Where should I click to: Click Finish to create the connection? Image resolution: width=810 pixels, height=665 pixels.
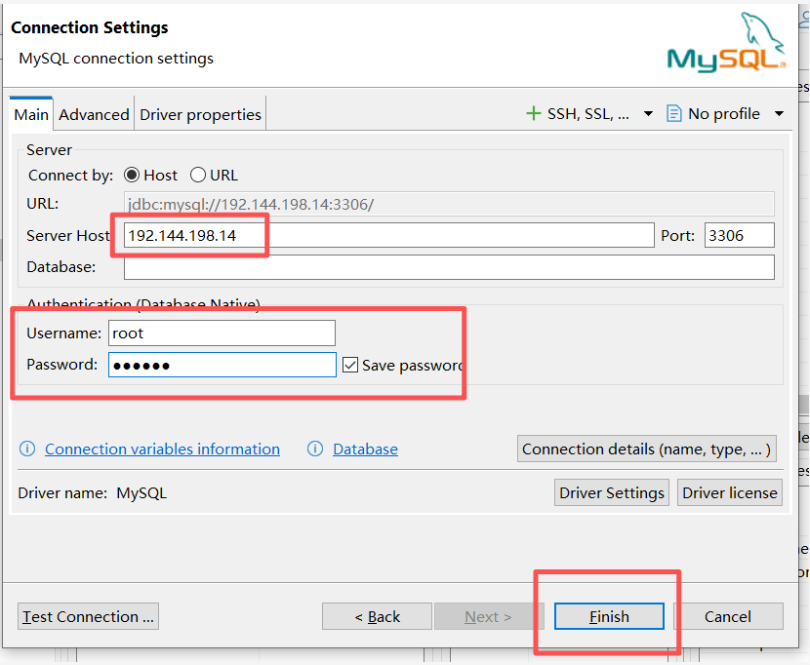[x=609, y=616]
